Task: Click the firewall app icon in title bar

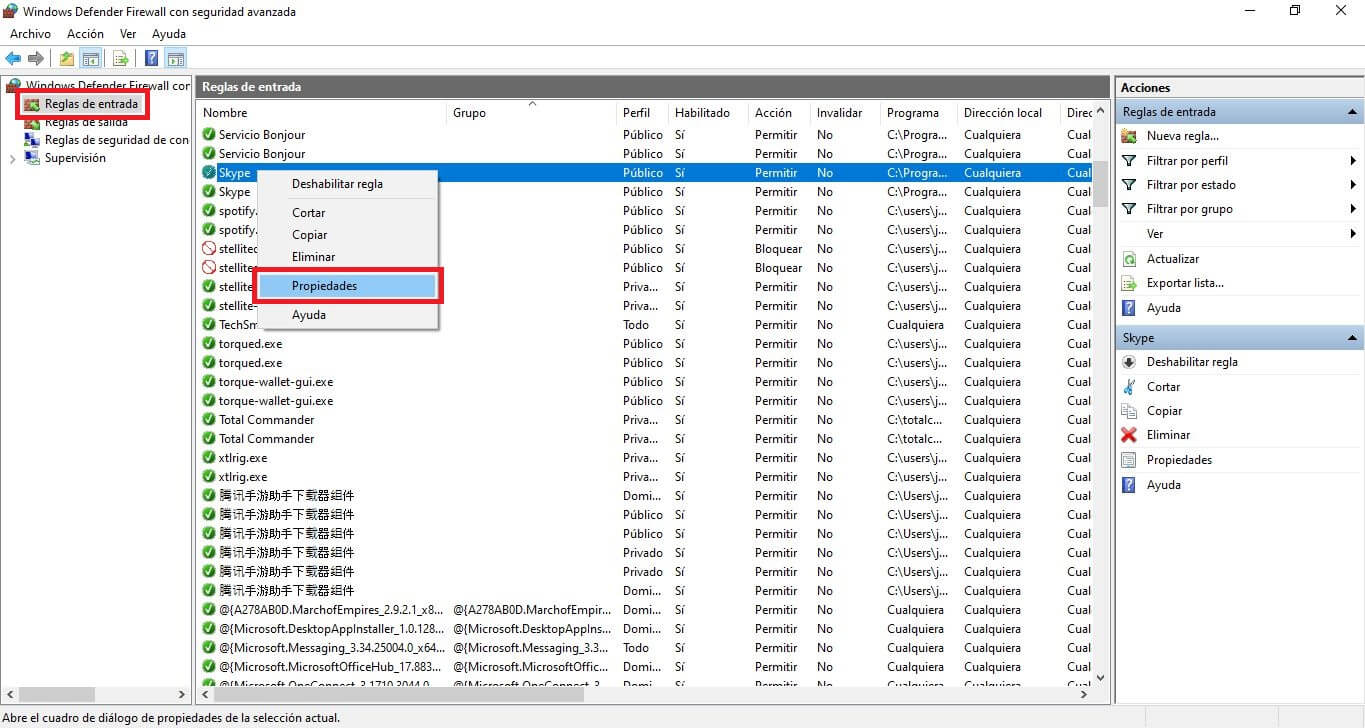Action: click(11, 12)
